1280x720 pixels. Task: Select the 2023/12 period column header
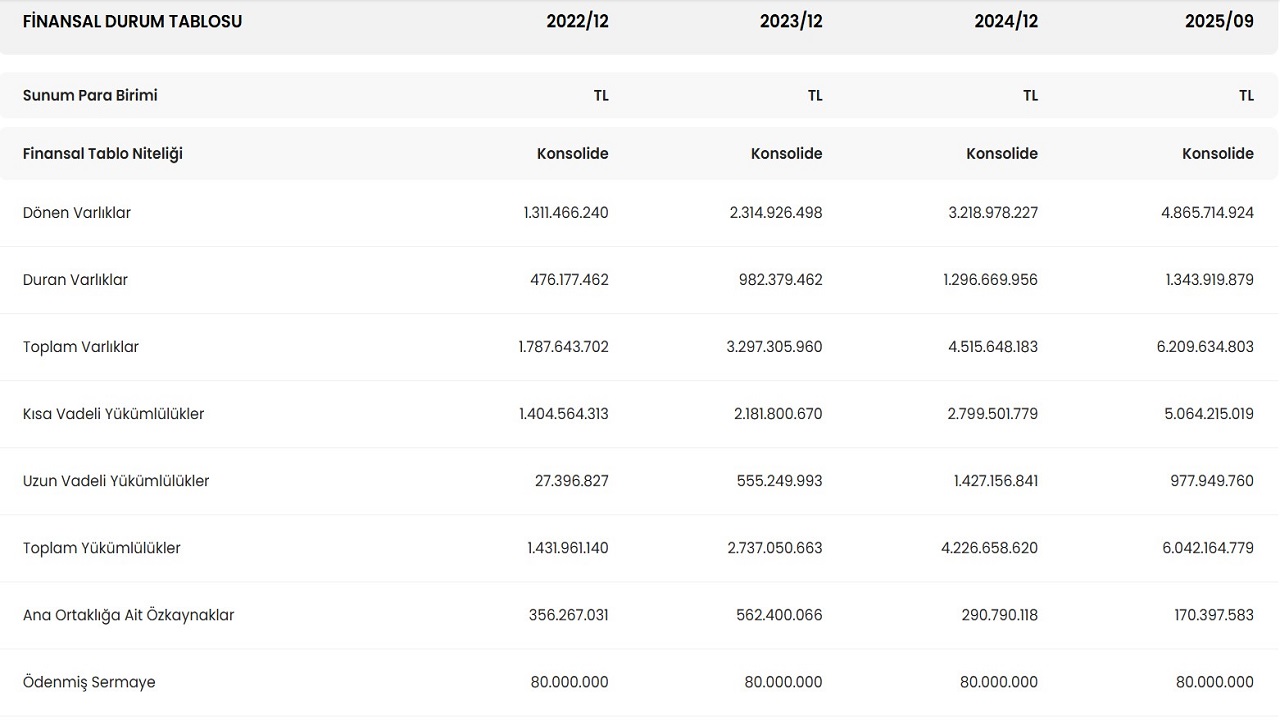click(x=791, y=22)
